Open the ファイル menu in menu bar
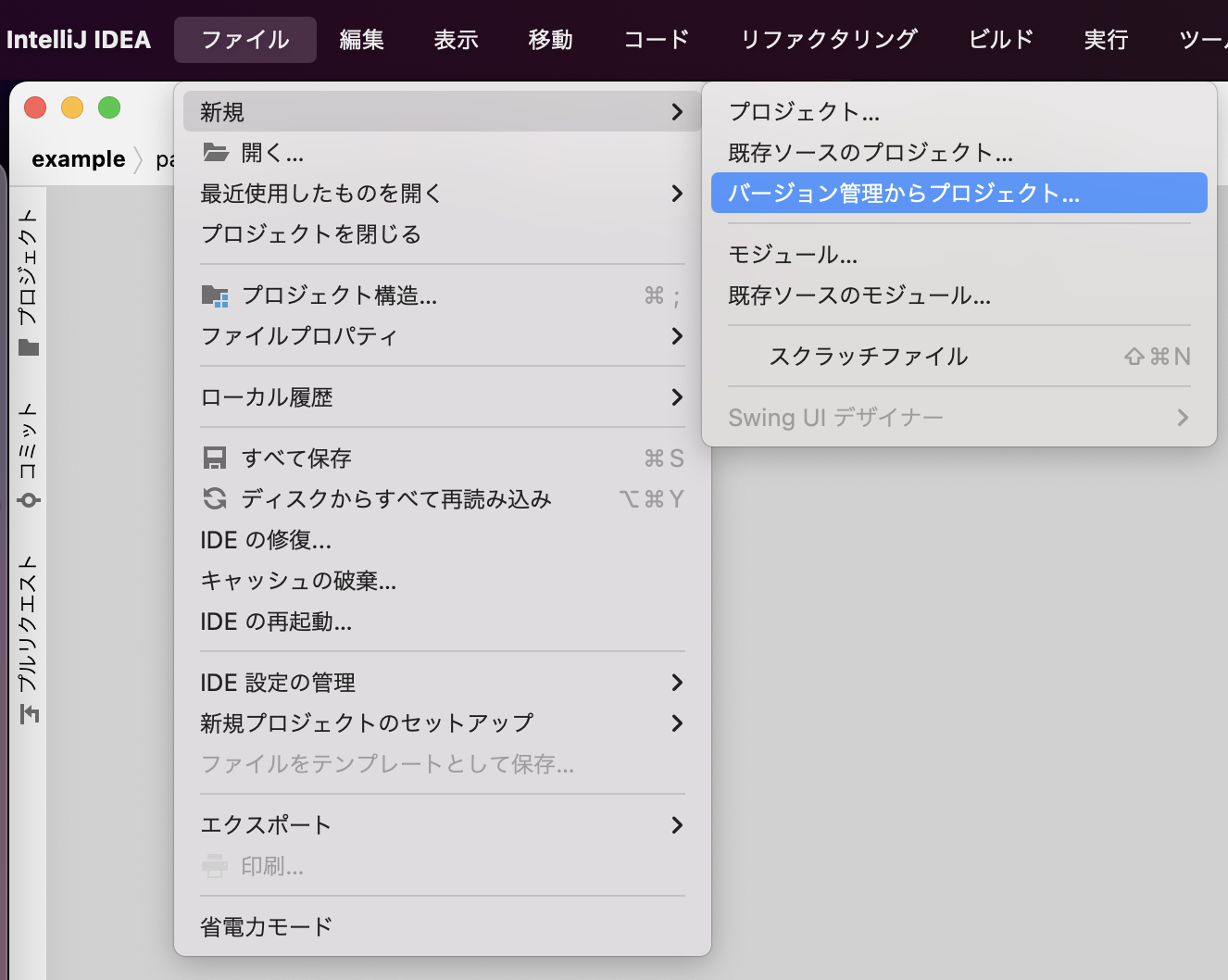 [245, 40]
